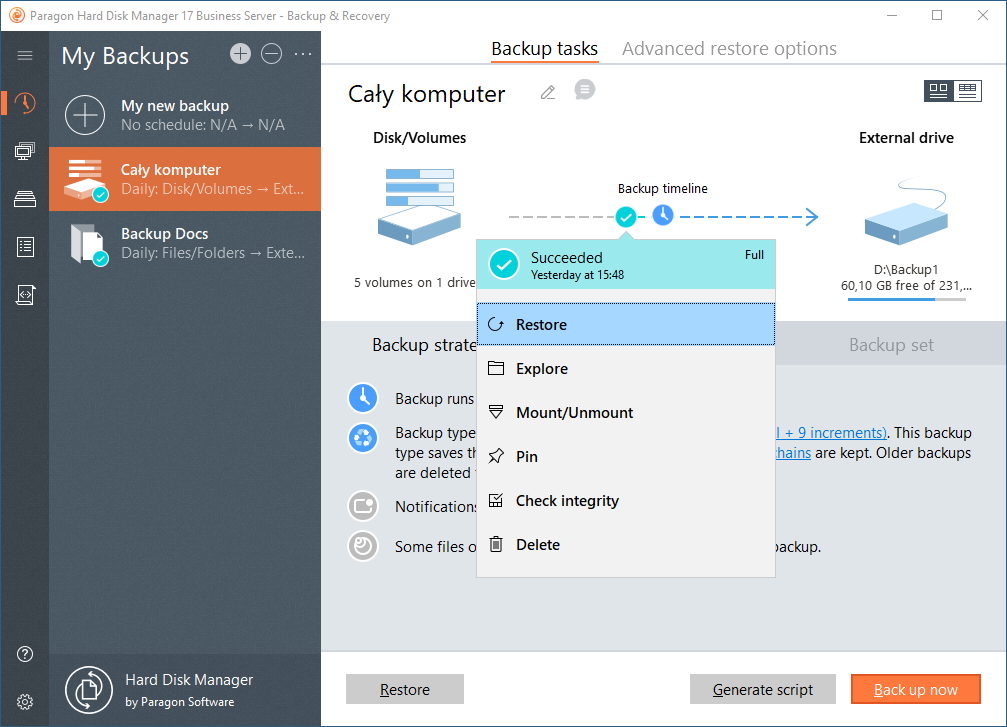The image size is (1007, 727).
Task: Select the succeeded backup point on the timeline
Action: tap(626, 217)
